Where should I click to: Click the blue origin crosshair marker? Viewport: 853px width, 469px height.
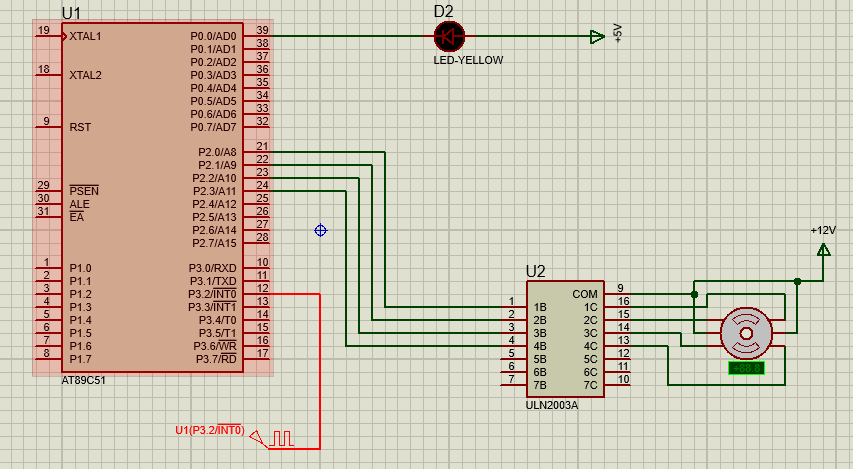(x=320, y=230)
